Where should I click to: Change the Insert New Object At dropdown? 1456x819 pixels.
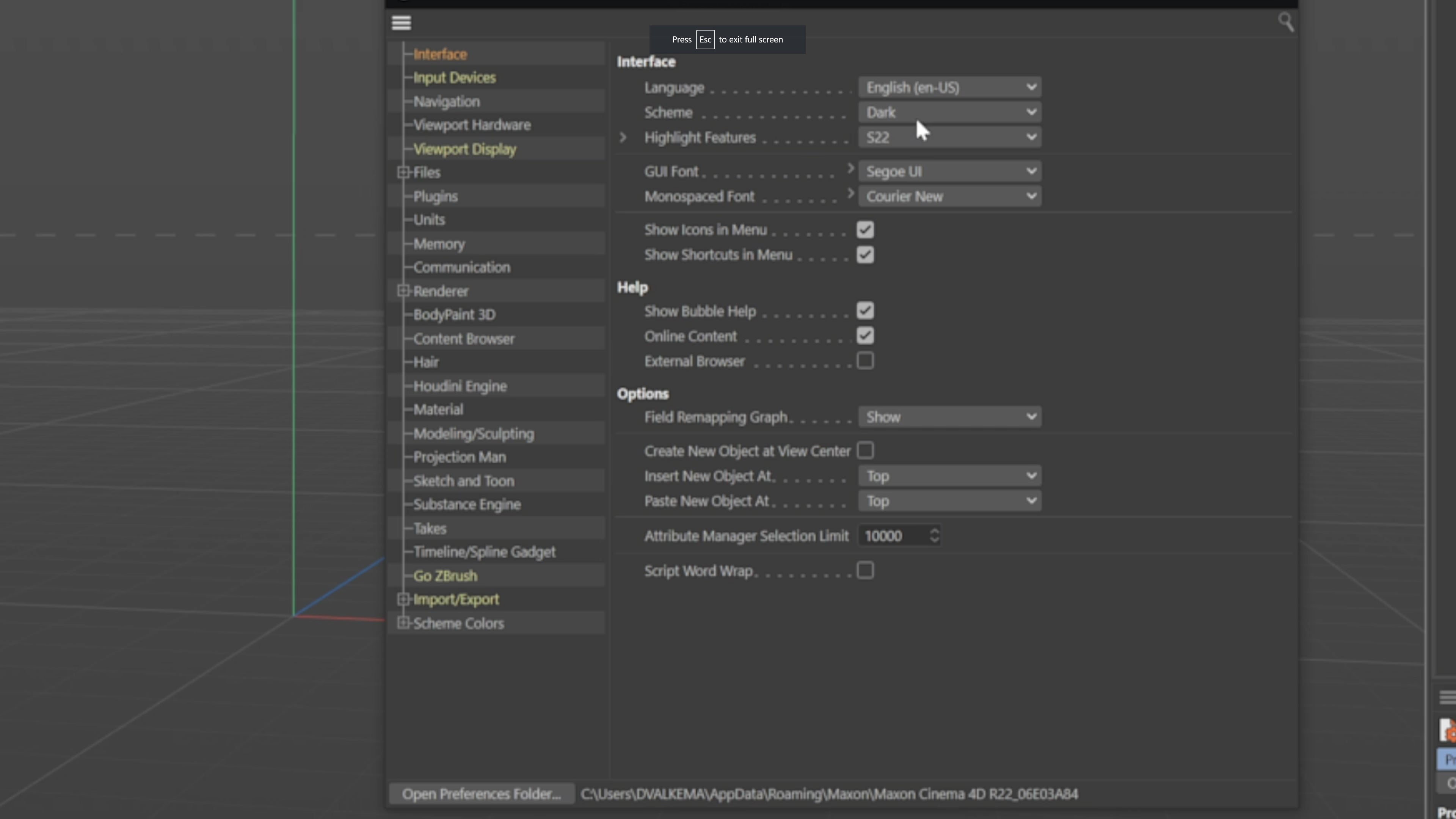click(949, 475)
